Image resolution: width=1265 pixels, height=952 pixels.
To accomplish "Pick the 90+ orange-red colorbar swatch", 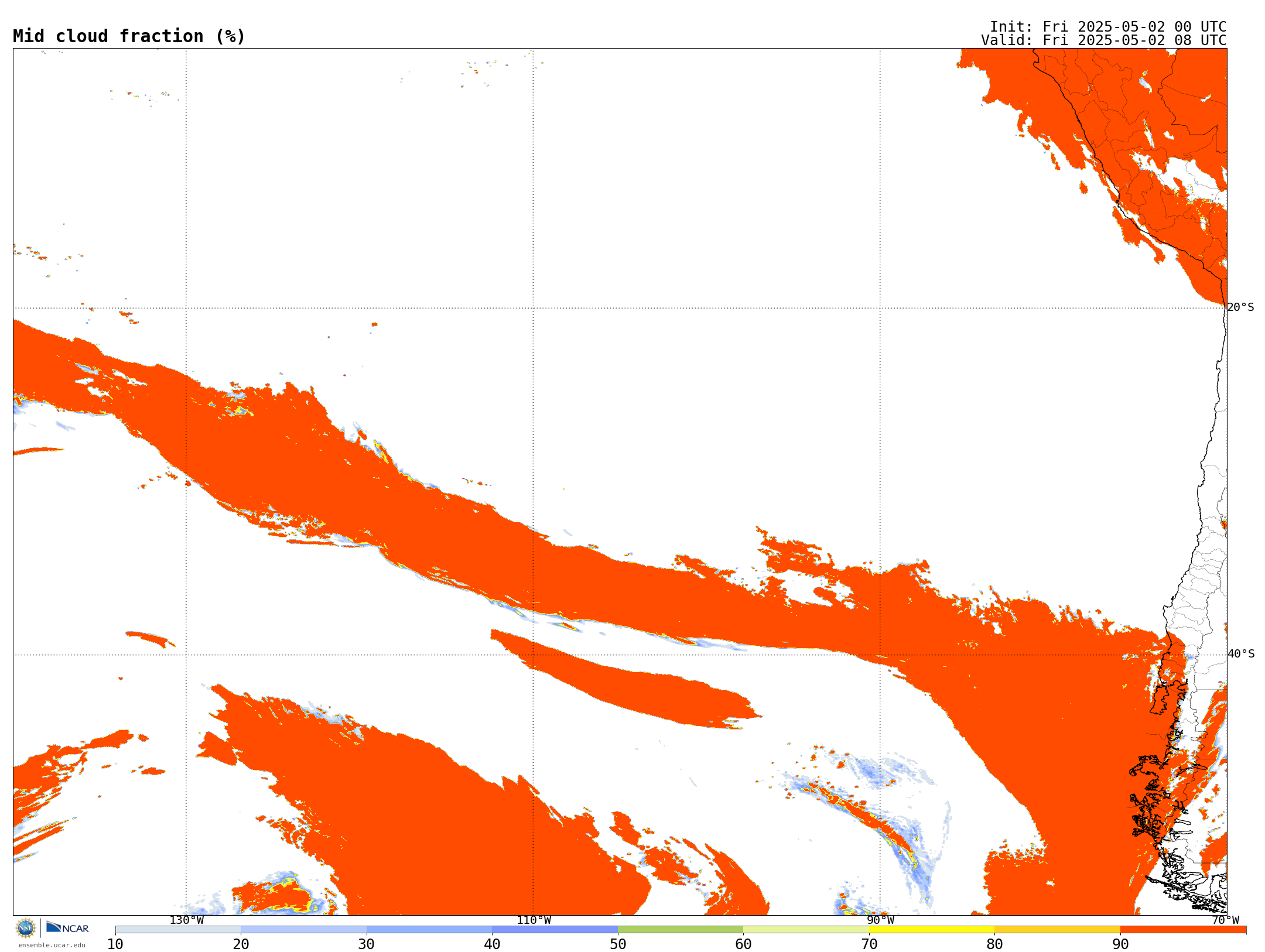I will (x=1183, y=930).
